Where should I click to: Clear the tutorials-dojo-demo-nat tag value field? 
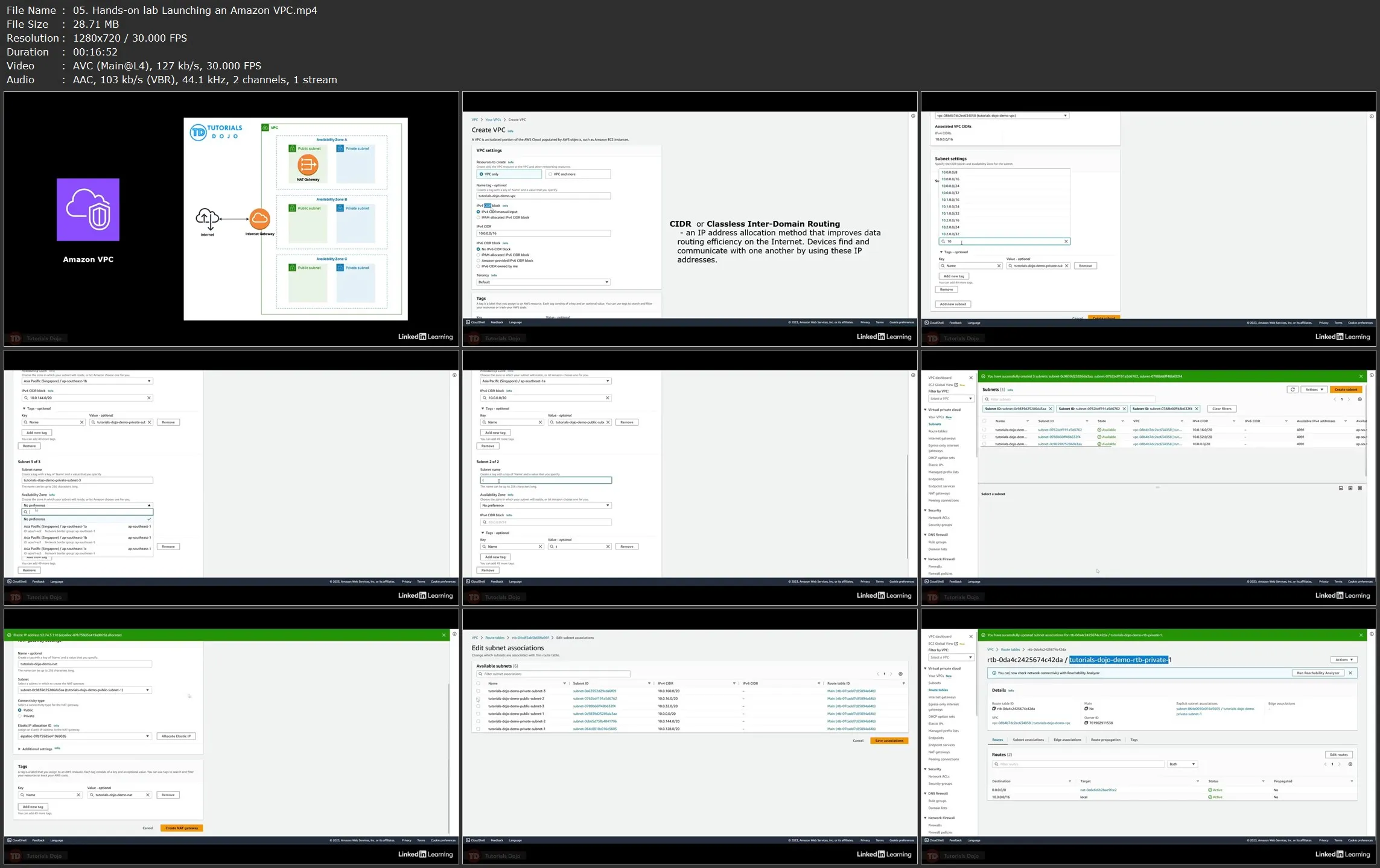point(148,795)
